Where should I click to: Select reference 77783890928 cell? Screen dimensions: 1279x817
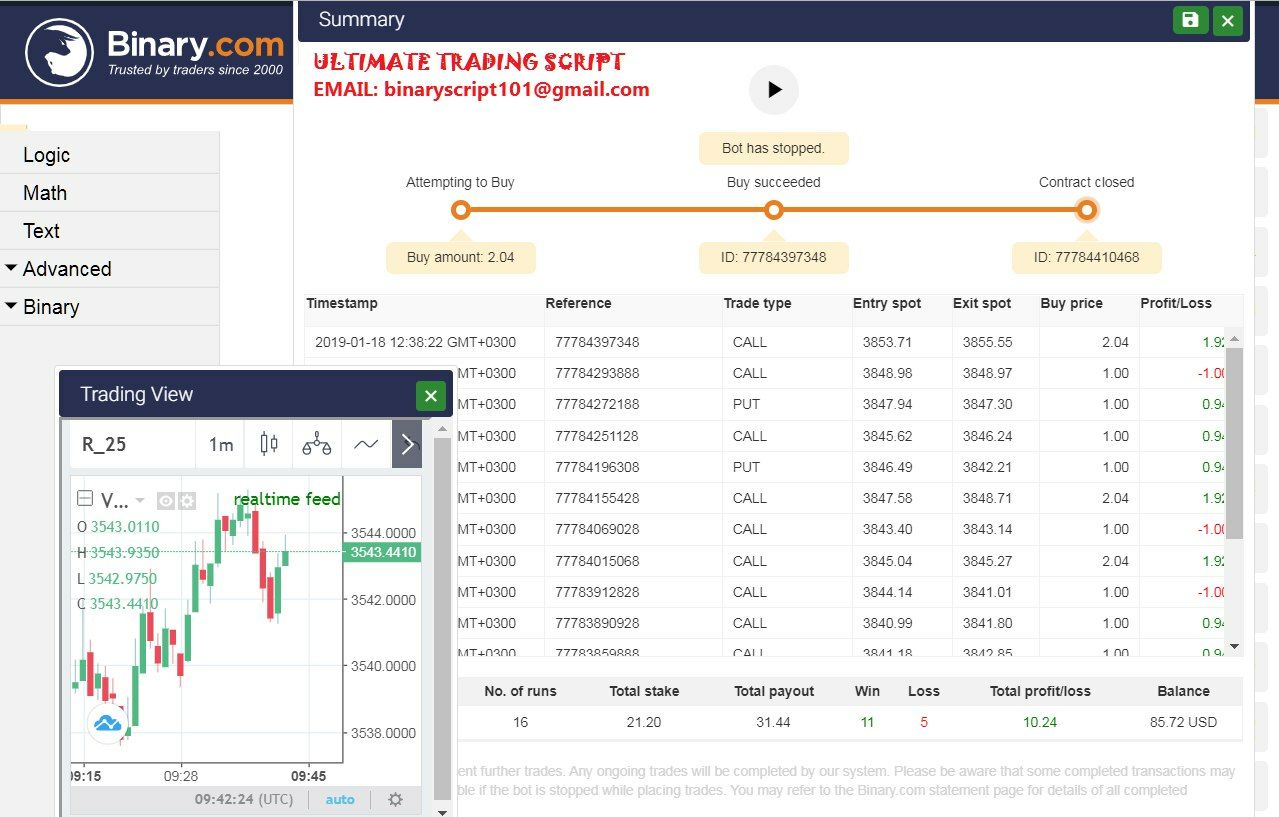(597, 623)
